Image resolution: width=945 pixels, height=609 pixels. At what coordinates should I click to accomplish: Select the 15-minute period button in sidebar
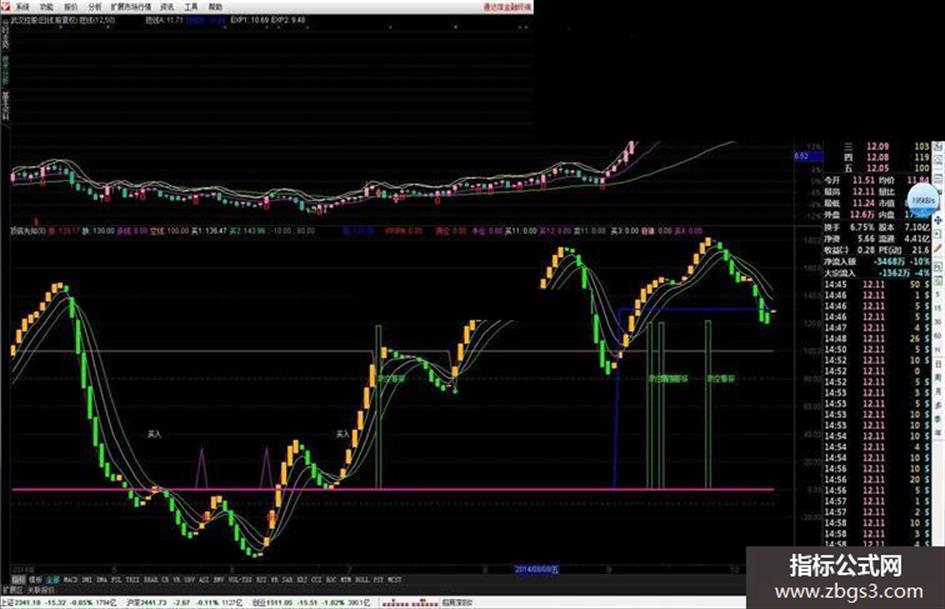(938, 309)
